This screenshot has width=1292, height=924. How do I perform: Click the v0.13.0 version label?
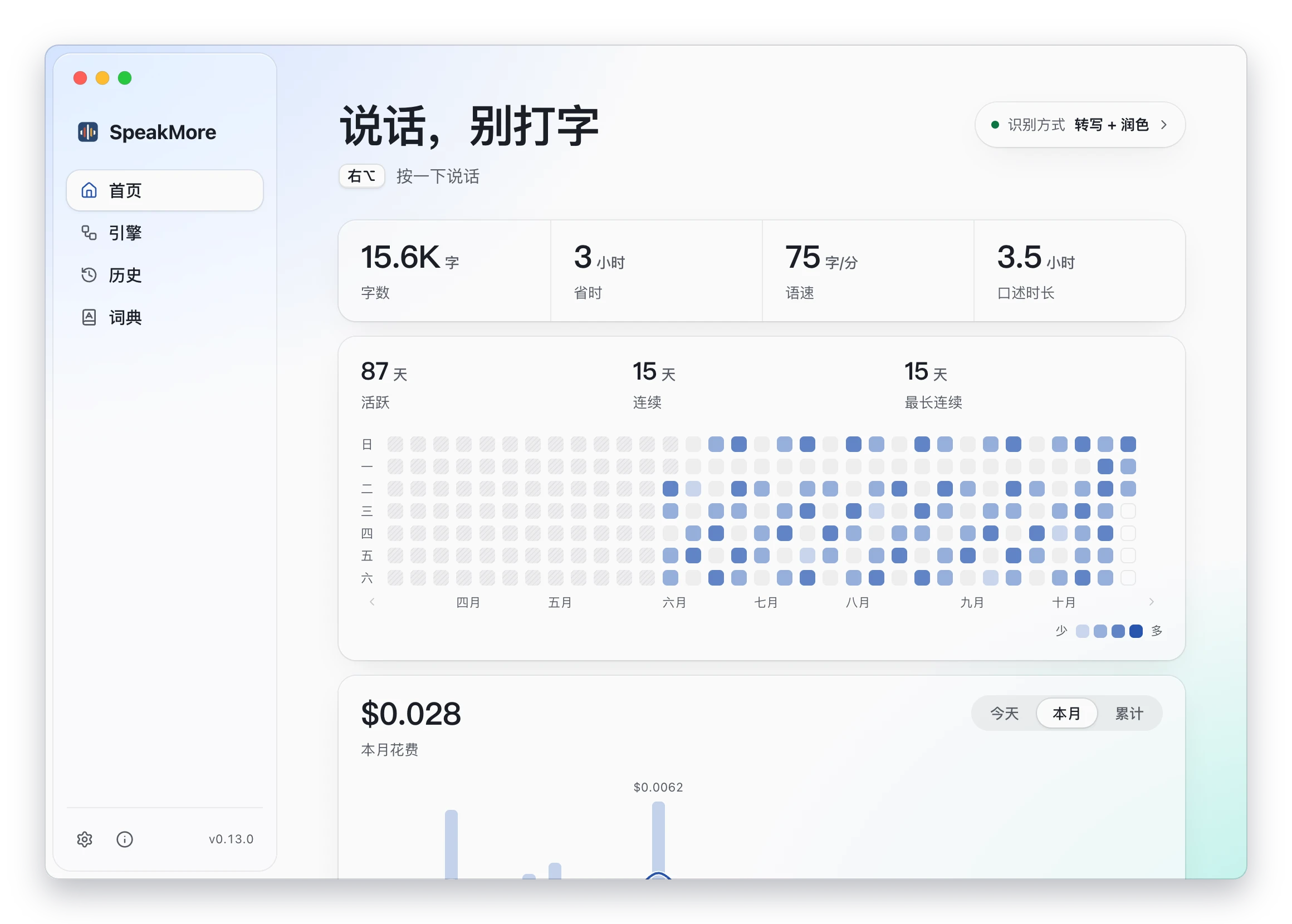pyautogui.click(x=231, y=839)
